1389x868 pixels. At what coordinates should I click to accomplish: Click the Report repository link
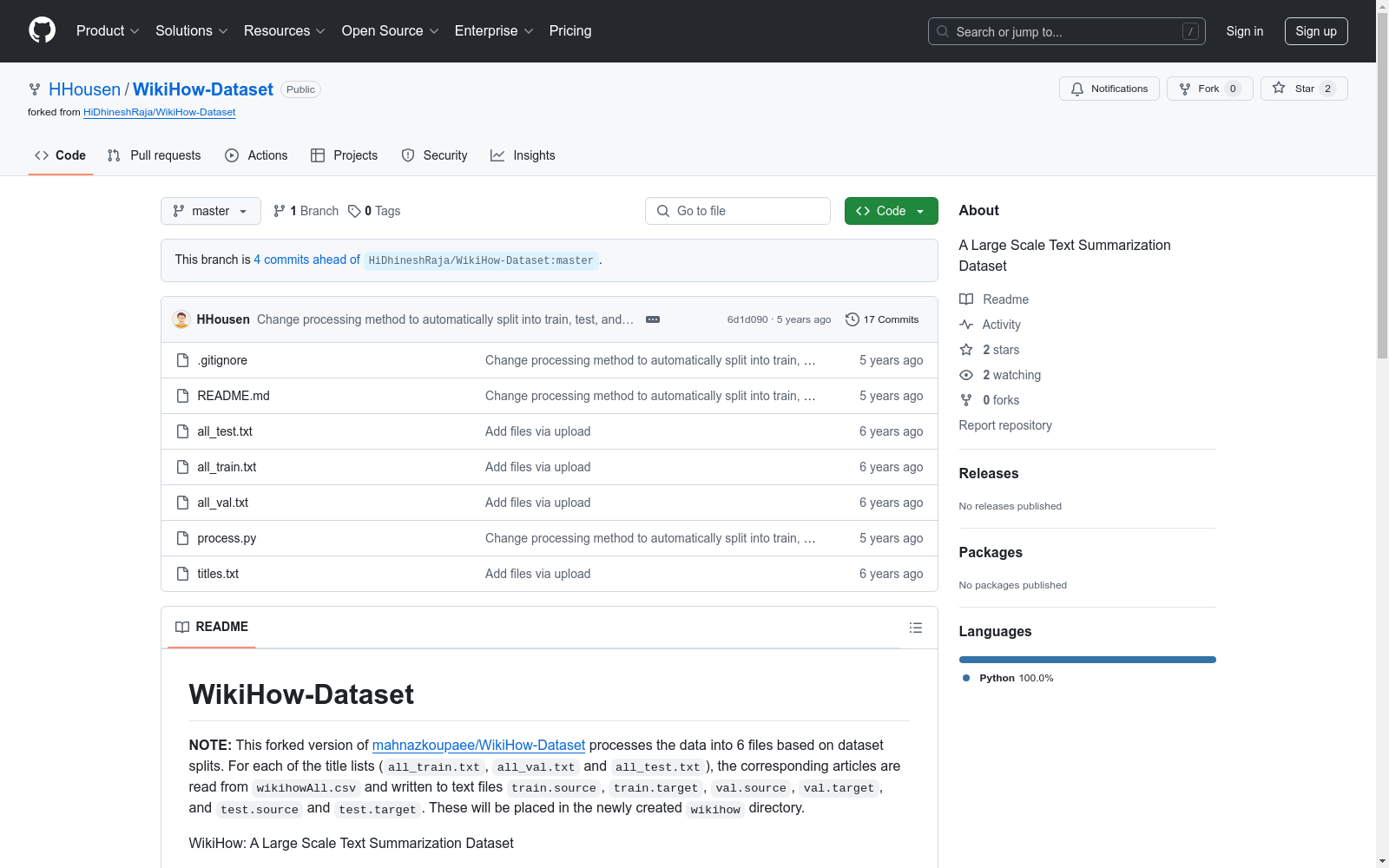pyautogui.click(x=1005, y=425)
